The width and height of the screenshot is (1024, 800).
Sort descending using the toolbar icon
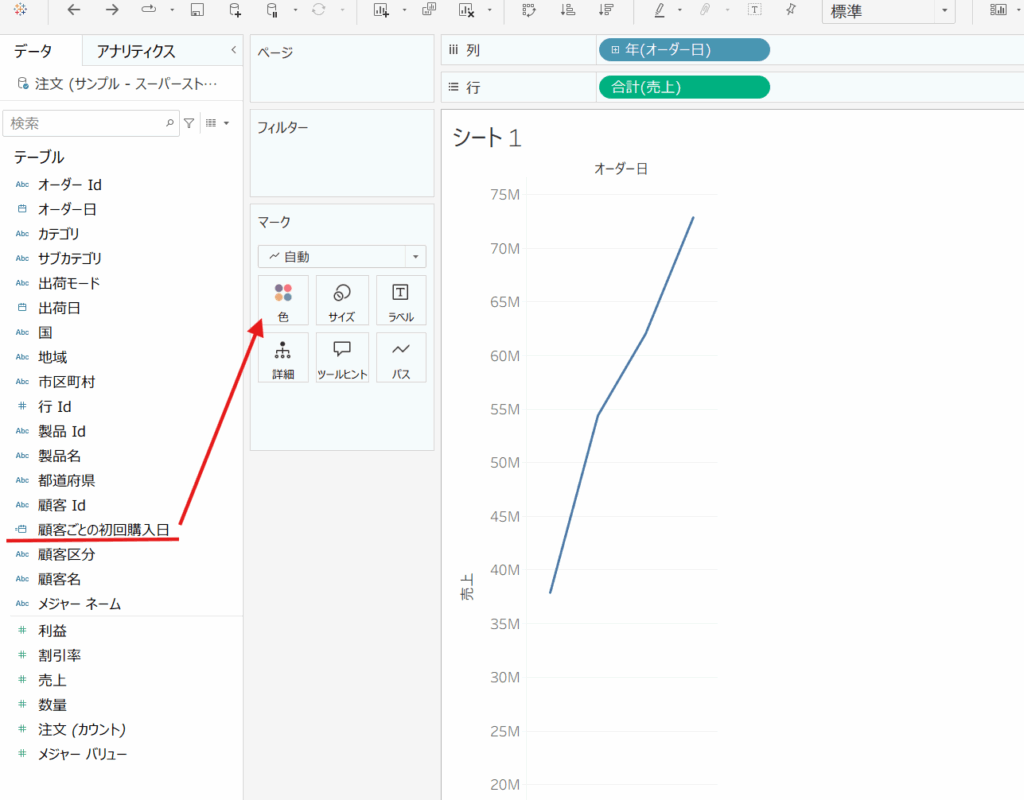click(605, 10)
